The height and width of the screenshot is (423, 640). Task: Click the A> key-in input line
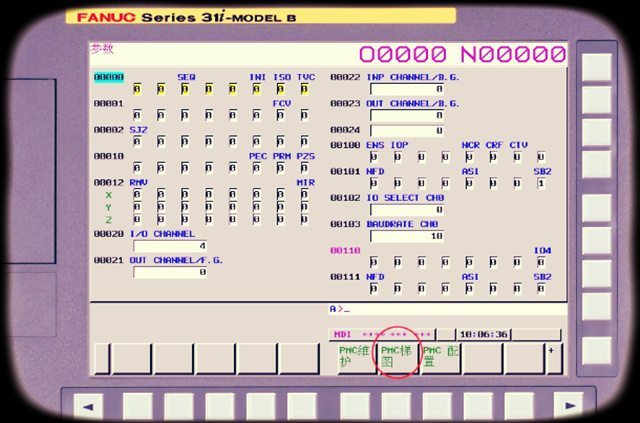pos(447,309)
